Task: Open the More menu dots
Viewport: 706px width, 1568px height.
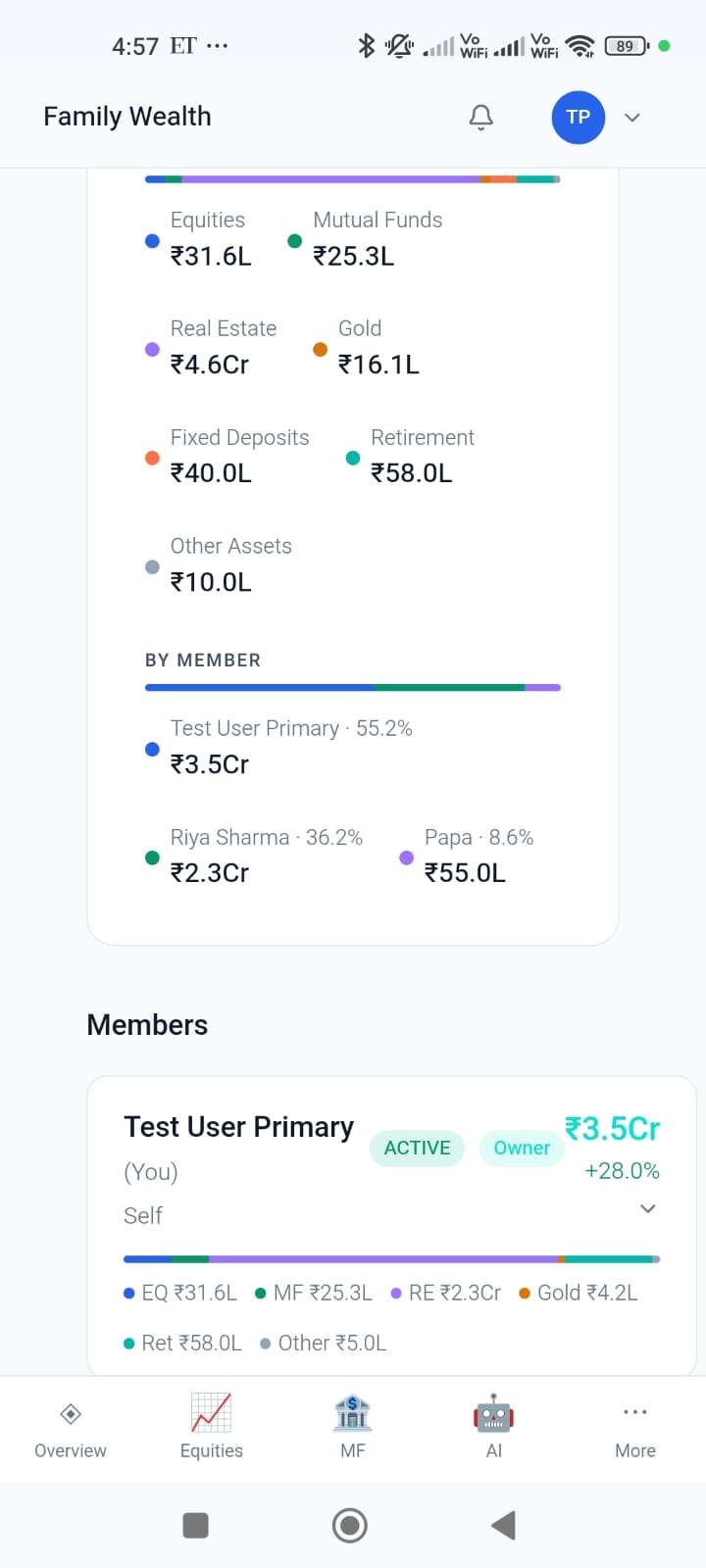Action: coord(634,1412)
